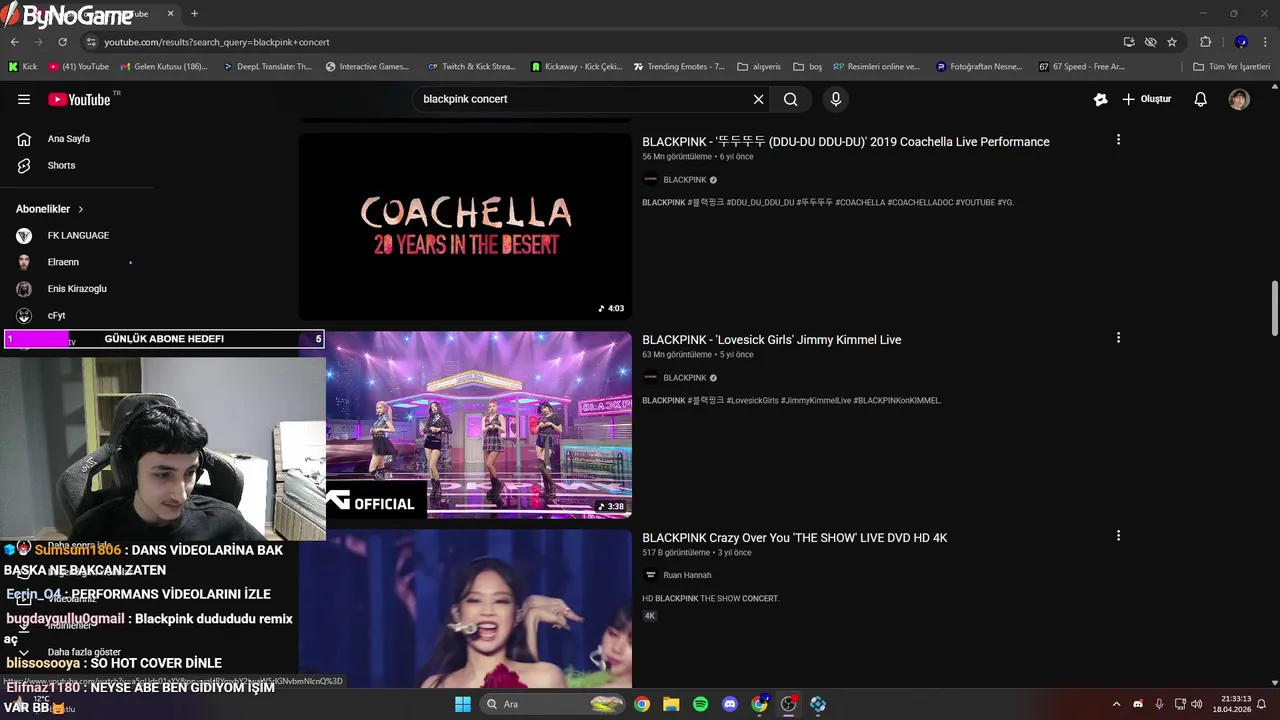
Task: Click the browser address bar URL
Action: click(x=217, y=42)
